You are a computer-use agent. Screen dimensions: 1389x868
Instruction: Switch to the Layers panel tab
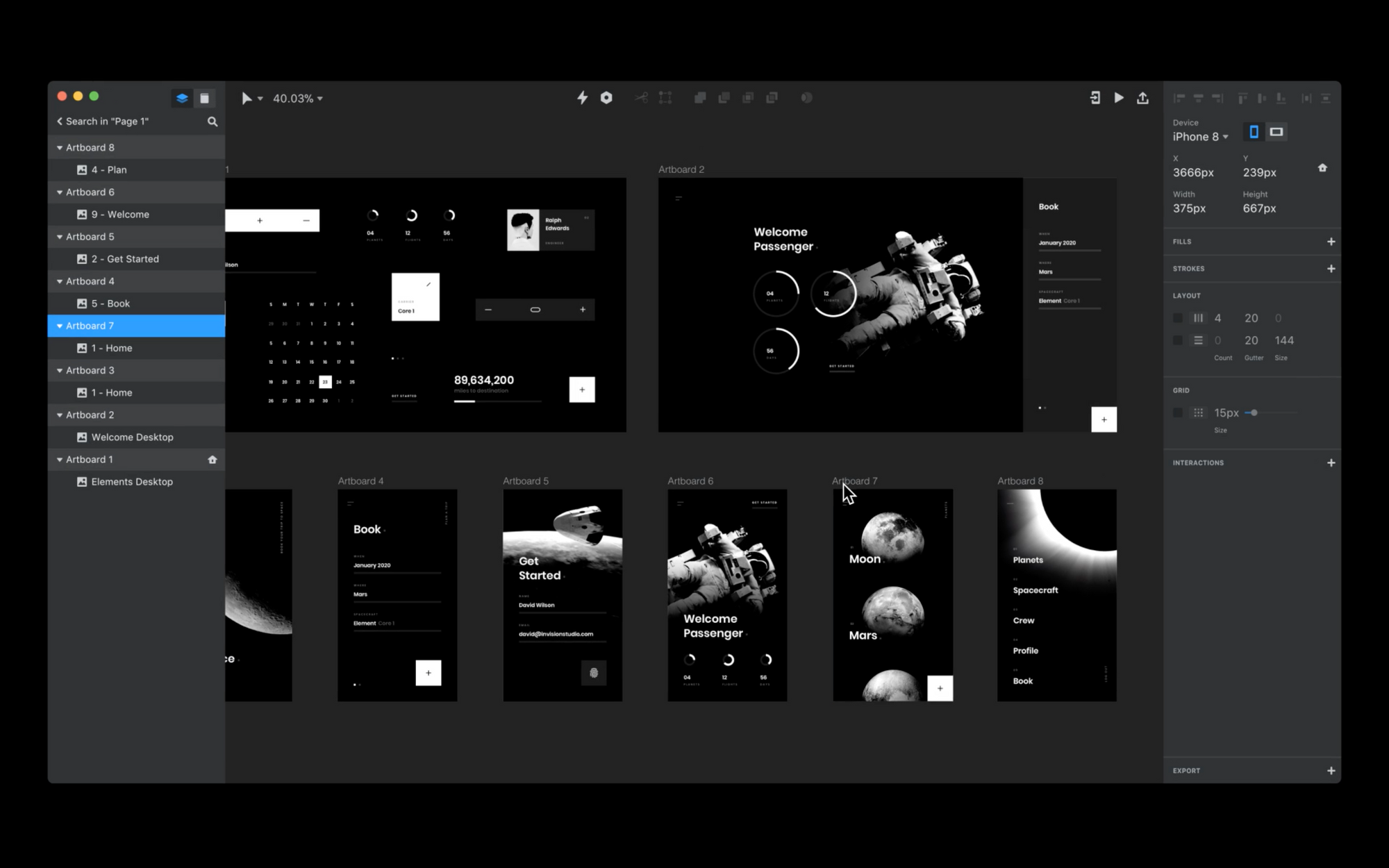[181, 98]
